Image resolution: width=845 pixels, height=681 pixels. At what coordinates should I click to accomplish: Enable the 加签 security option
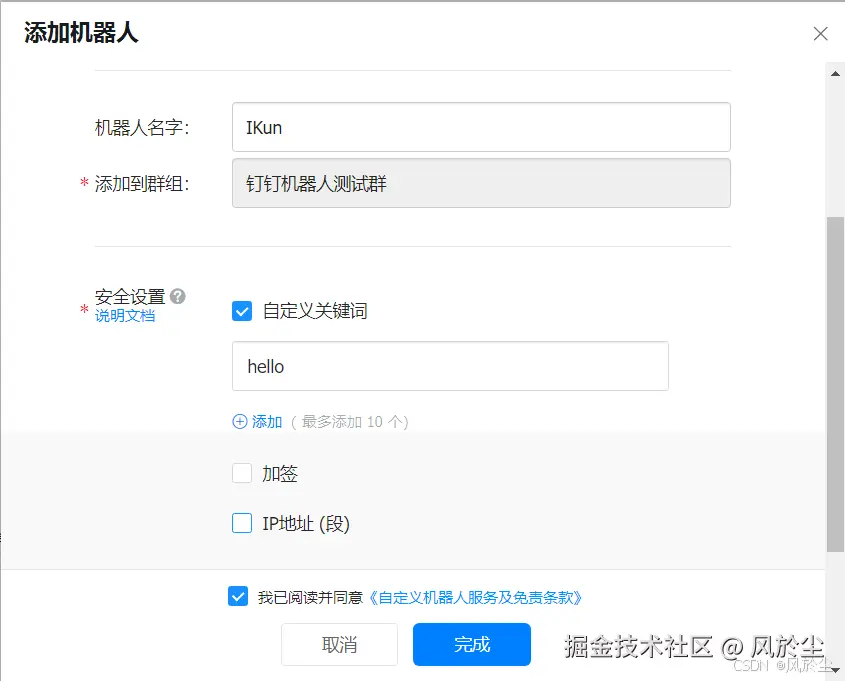pos(240,474)
